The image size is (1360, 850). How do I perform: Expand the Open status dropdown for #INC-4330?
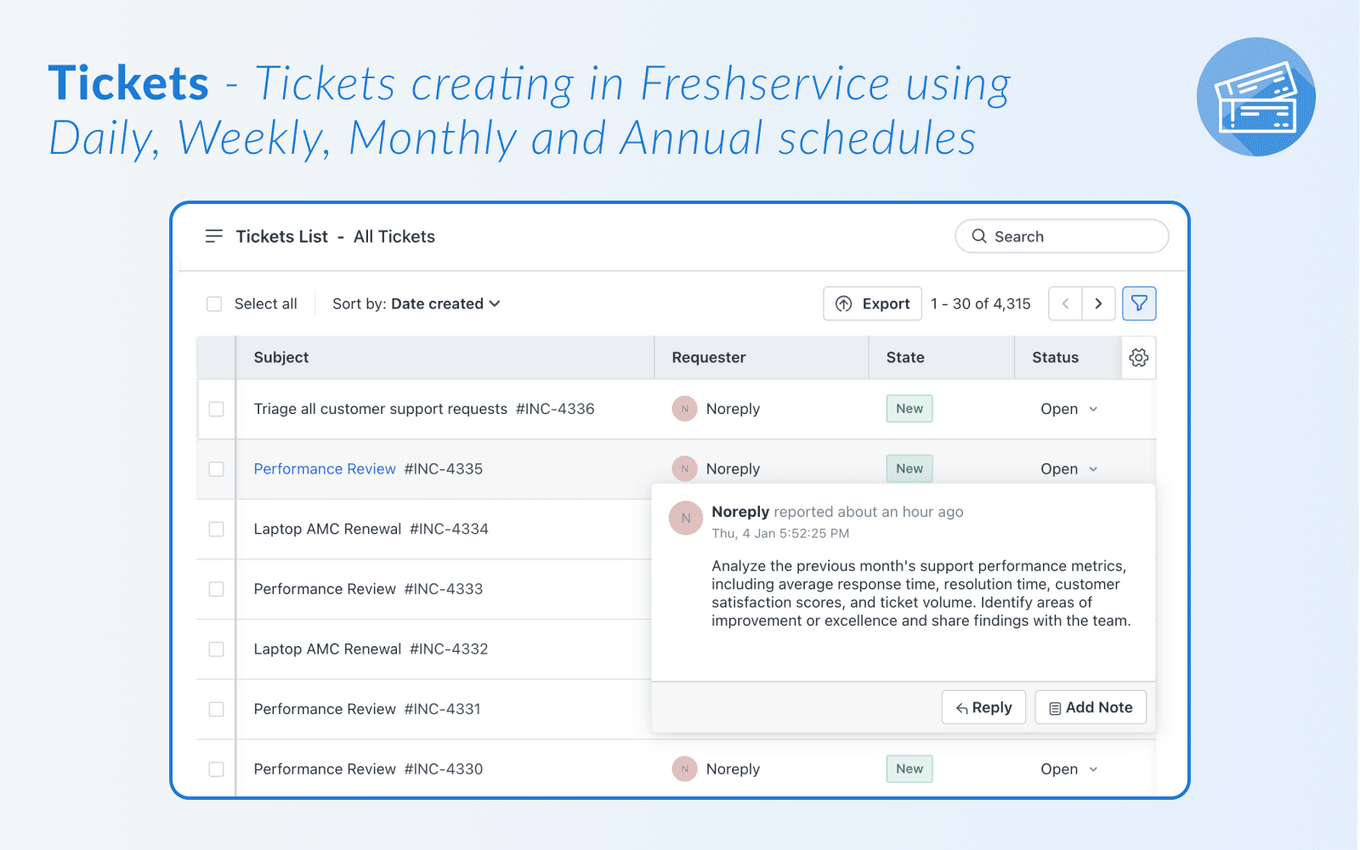click(1069, 768)
